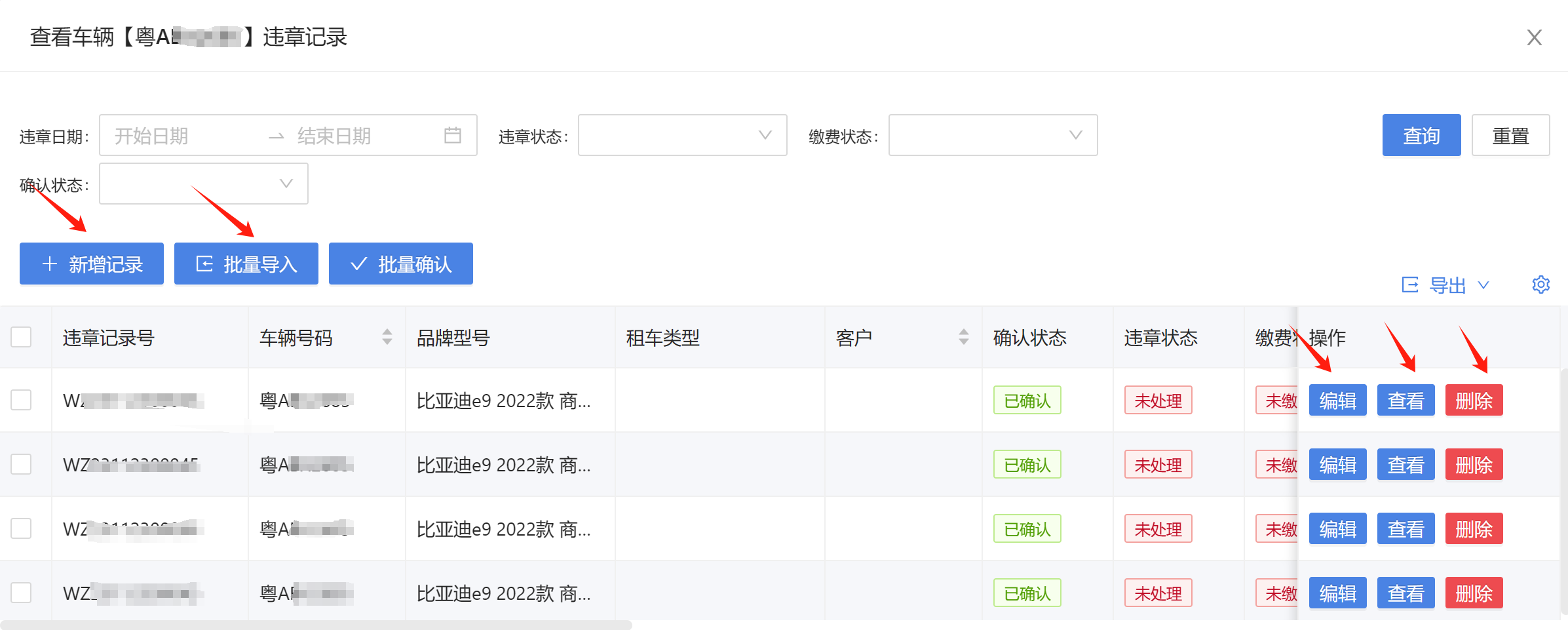Image resolution: width=1568 pixels, height=630 pixels.
Task: Close the violation records dialog
Action: (1534, 37)
